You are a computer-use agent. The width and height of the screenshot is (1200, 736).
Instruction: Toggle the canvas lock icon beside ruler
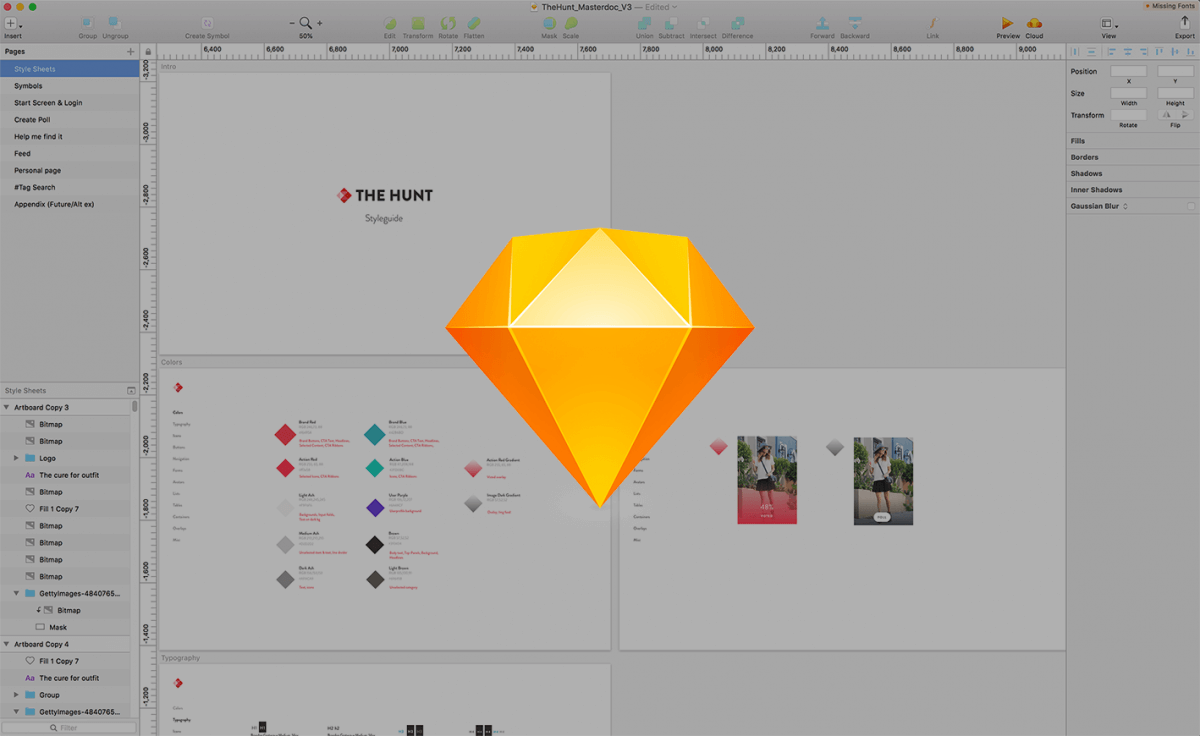click(x=148, y=52)
